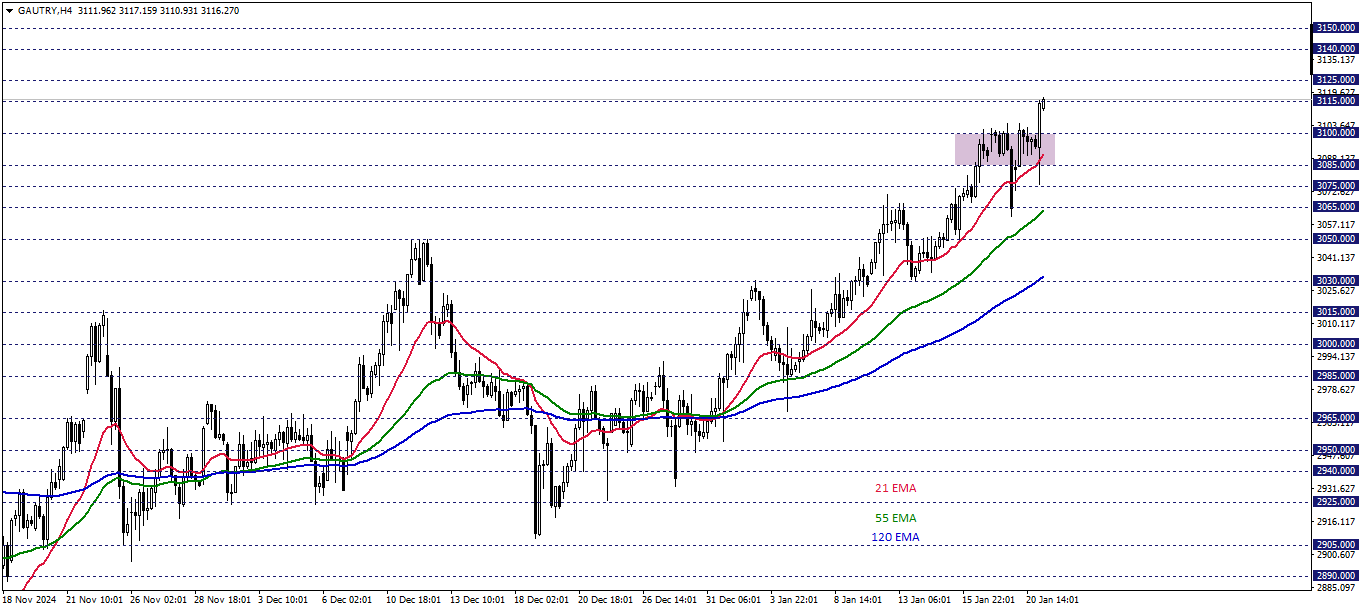Select the 3065.000 price level label

coord(1336,207)
